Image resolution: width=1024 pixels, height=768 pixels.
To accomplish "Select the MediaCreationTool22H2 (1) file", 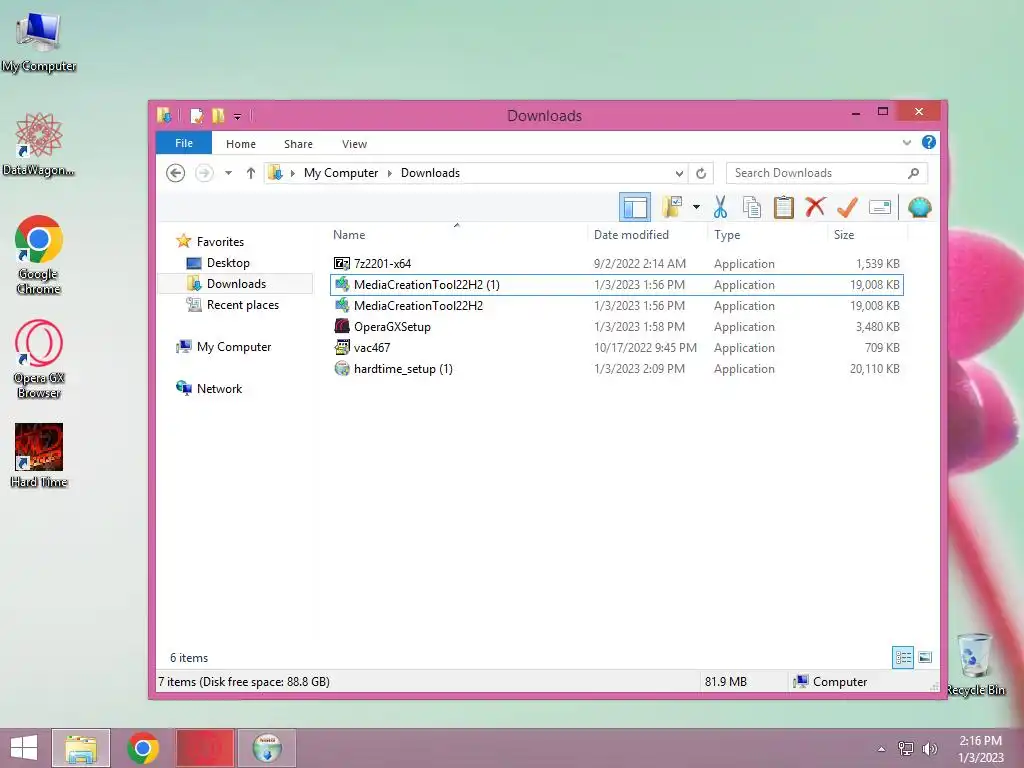I will pyautogui.click(x=617, y=285).
